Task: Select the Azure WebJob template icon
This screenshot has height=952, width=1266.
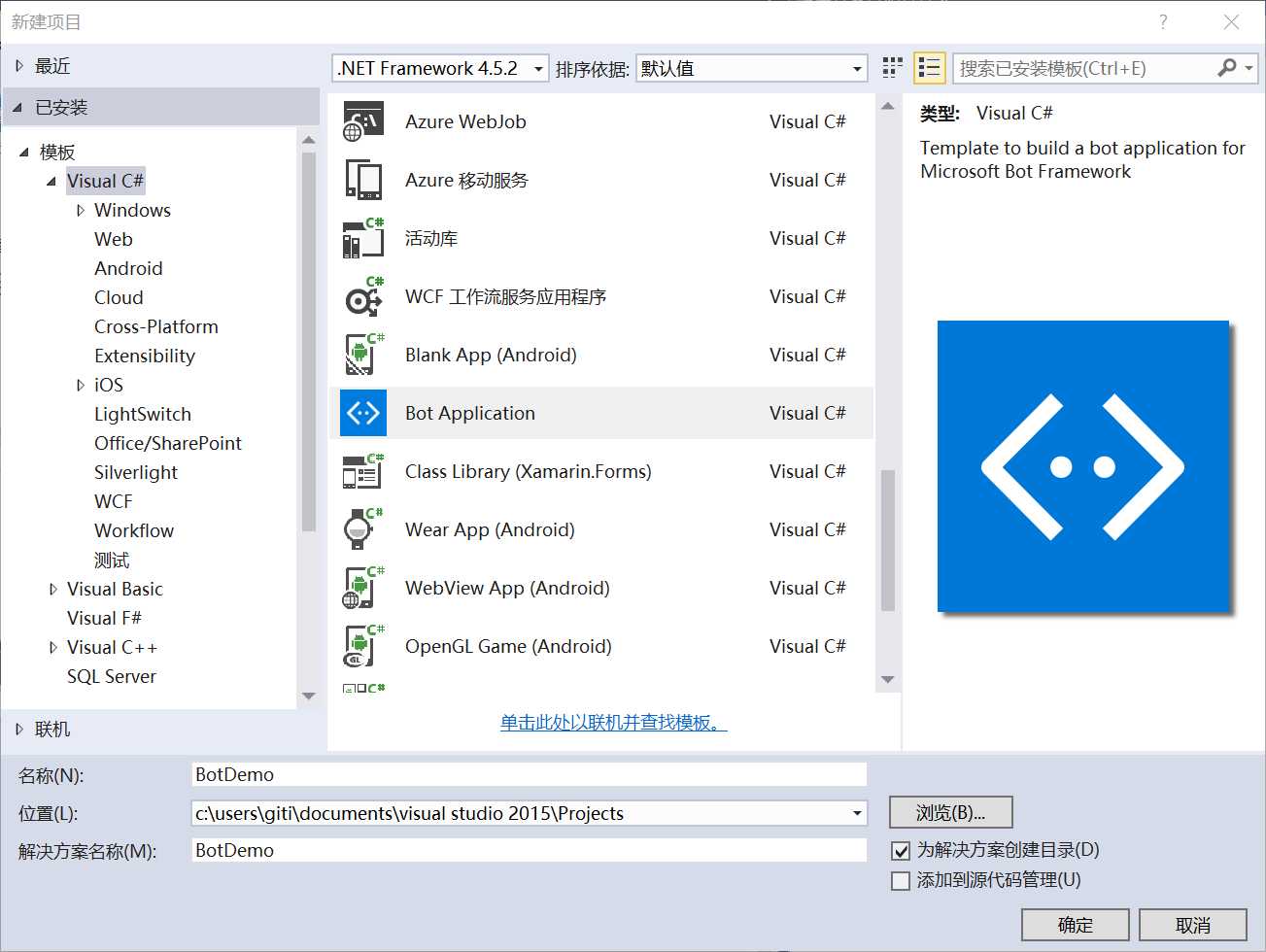Action: pyautogui.click(x=363, y=121)
